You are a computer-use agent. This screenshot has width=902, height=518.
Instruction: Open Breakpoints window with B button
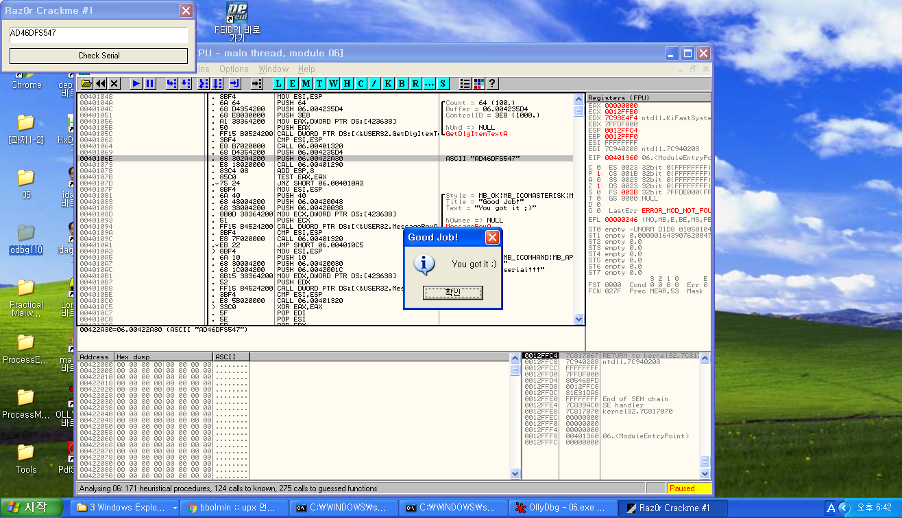point(402,84)
